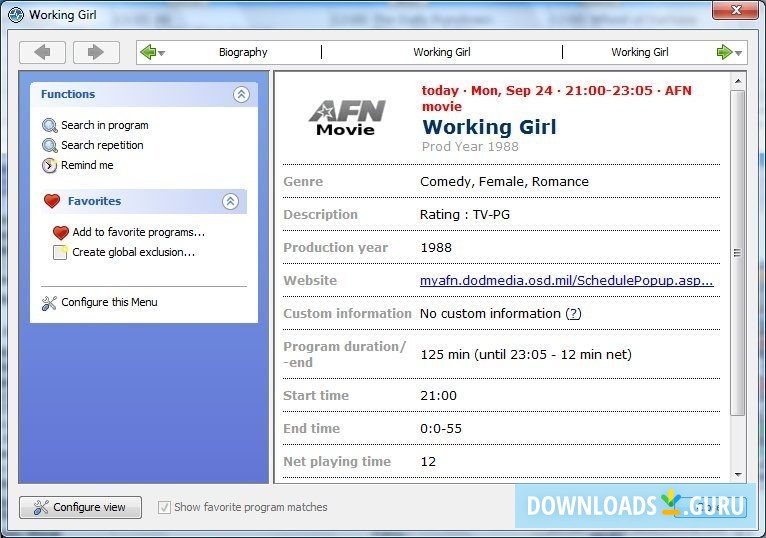
Task: Close the Working Girl window
Action: click(735, 10)
